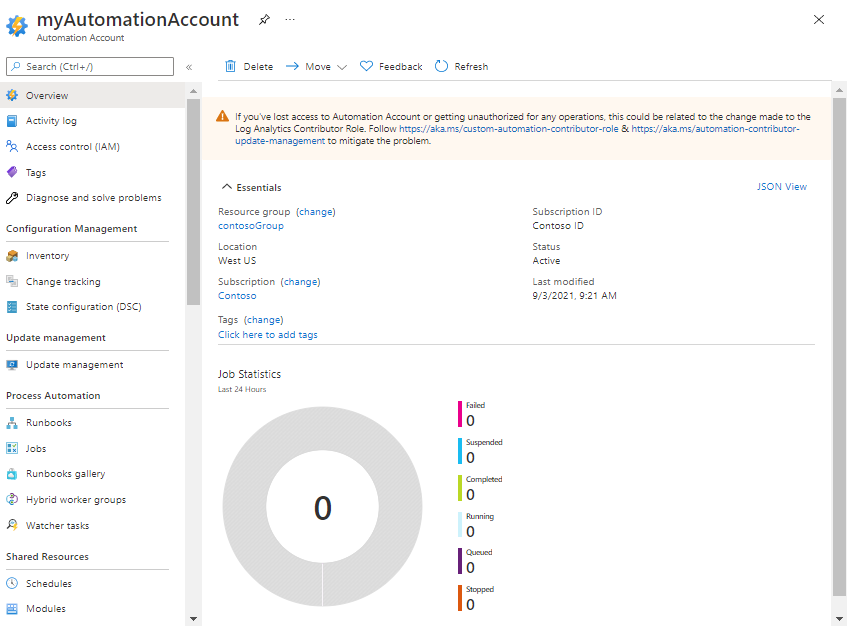Open JSON View of Essentials

(x=782, y=187)
